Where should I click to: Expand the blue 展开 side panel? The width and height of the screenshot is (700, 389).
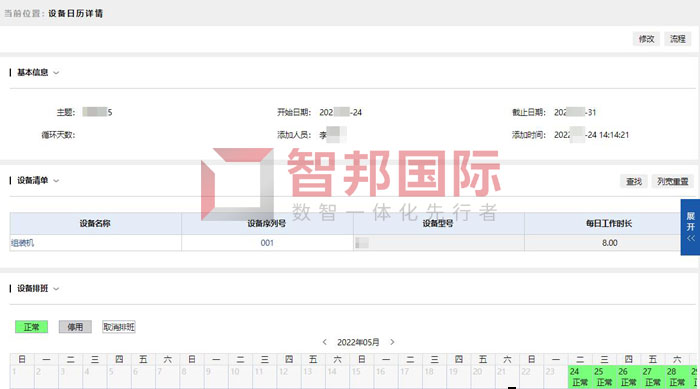[x=690, y=227]
